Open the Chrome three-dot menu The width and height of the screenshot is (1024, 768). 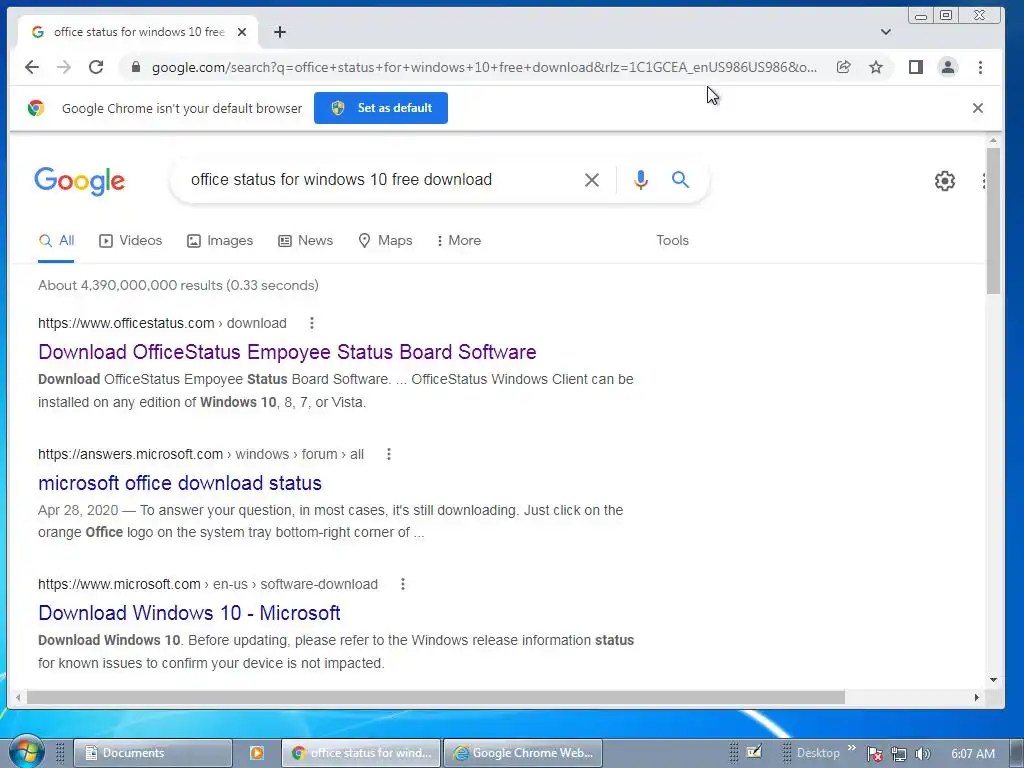click(x=980, y=67)
